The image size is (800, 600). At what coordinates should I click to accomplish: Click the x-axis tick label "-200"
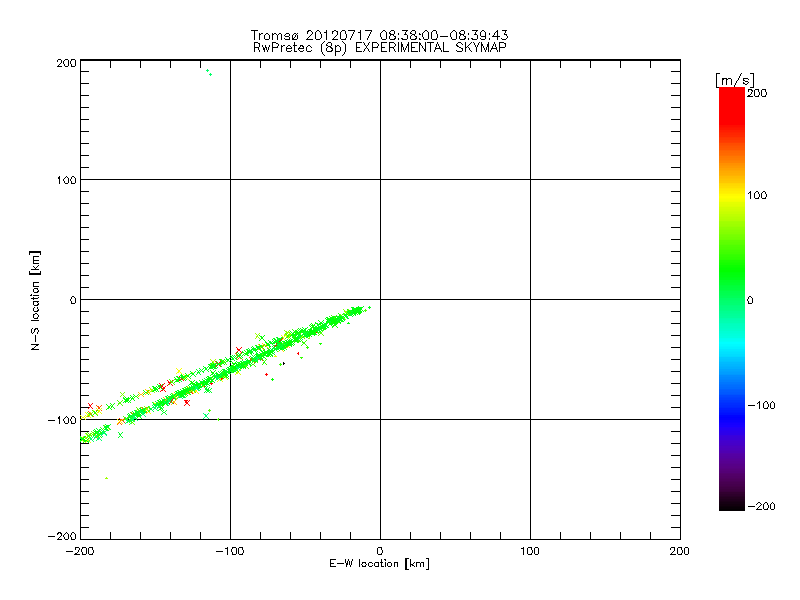pos(80,551)
